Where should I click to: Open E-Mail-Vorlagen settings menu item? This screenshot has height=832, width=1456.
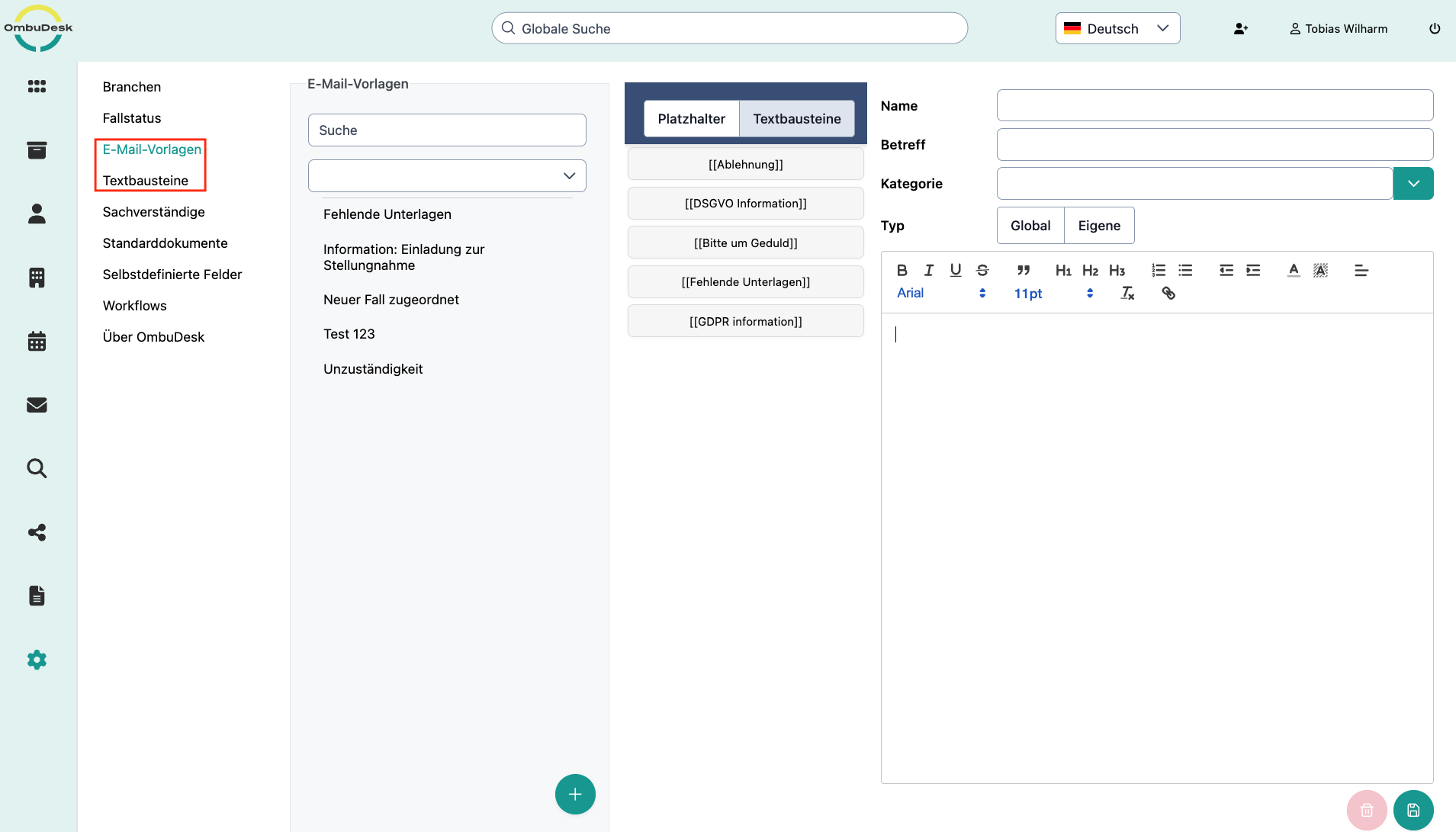(152, 149)
